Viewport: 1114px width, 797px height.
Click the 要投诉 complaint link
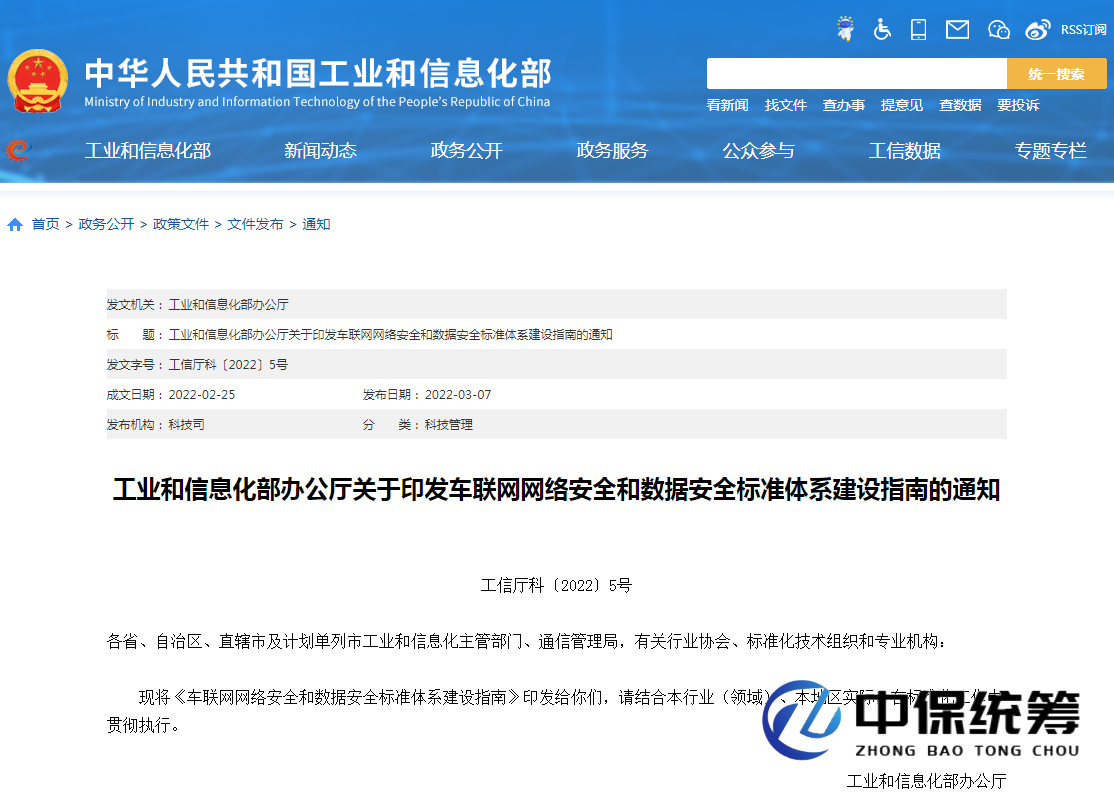[1018, 104]
